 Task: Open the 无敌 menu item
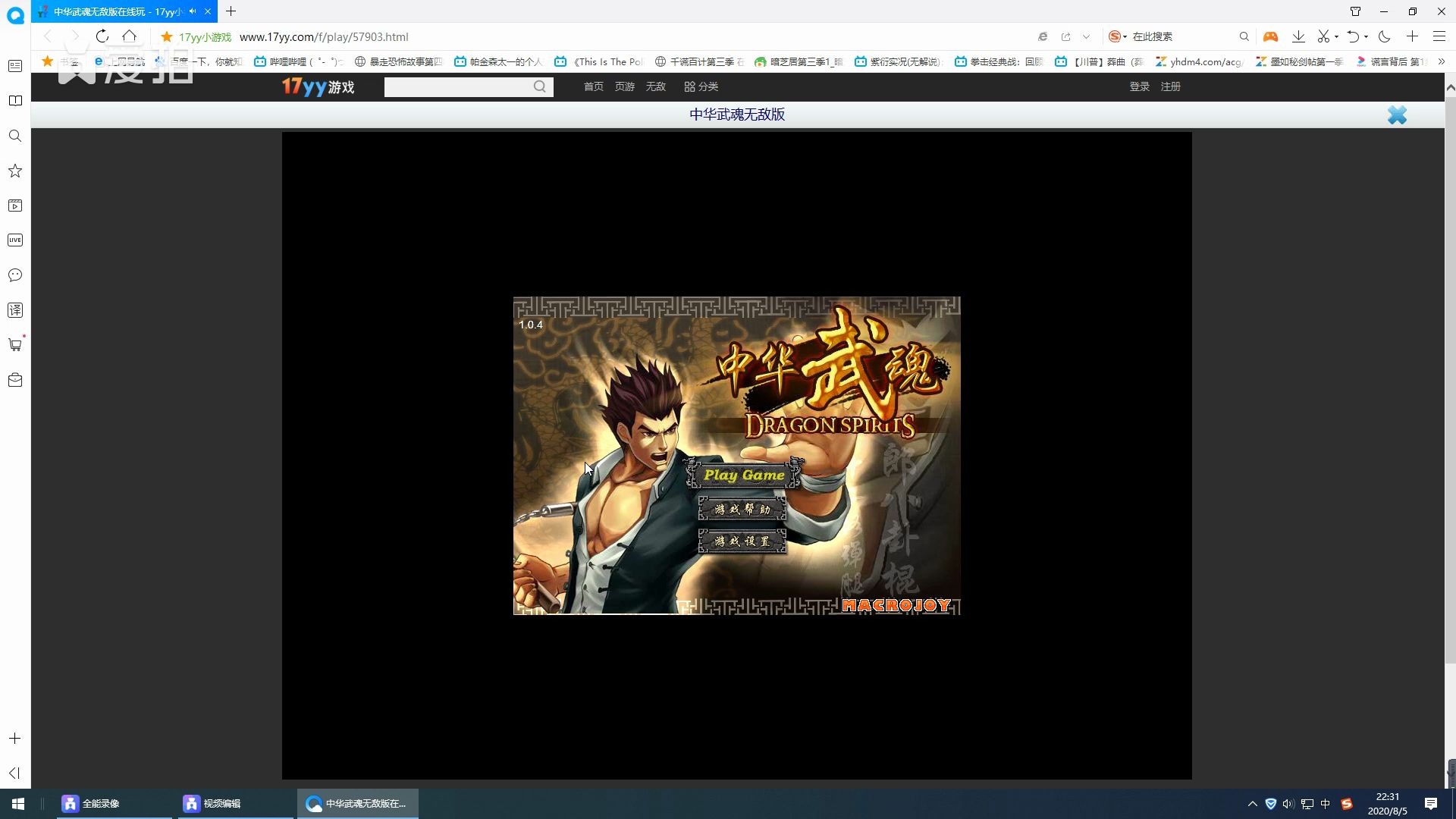[656, 86]
